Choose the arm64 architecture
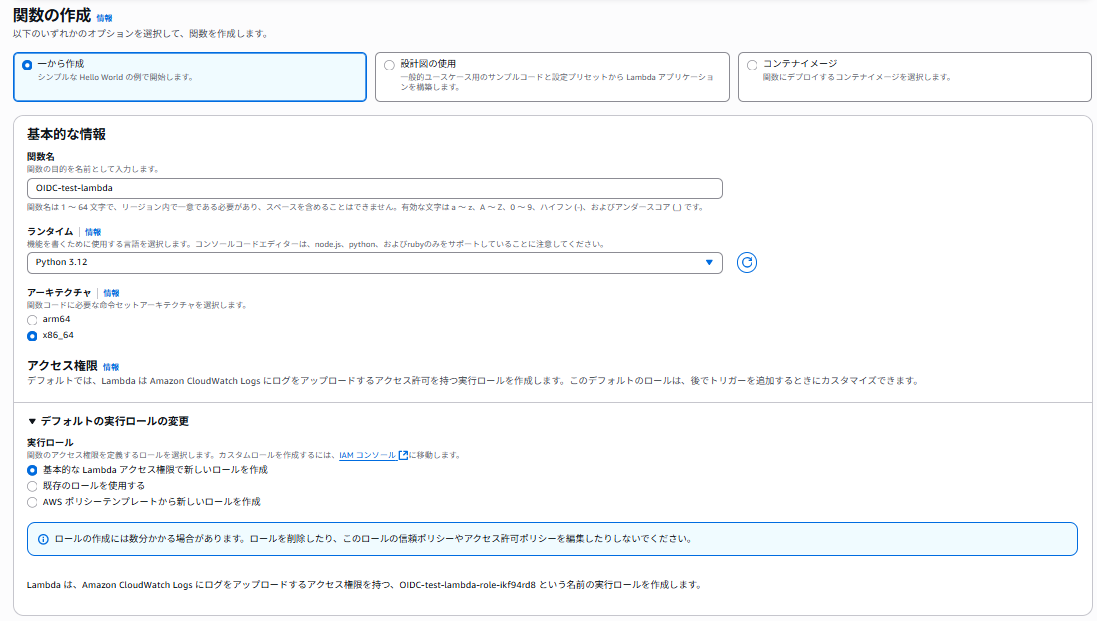Screen dimensions: 1097x621 point(32,320)
